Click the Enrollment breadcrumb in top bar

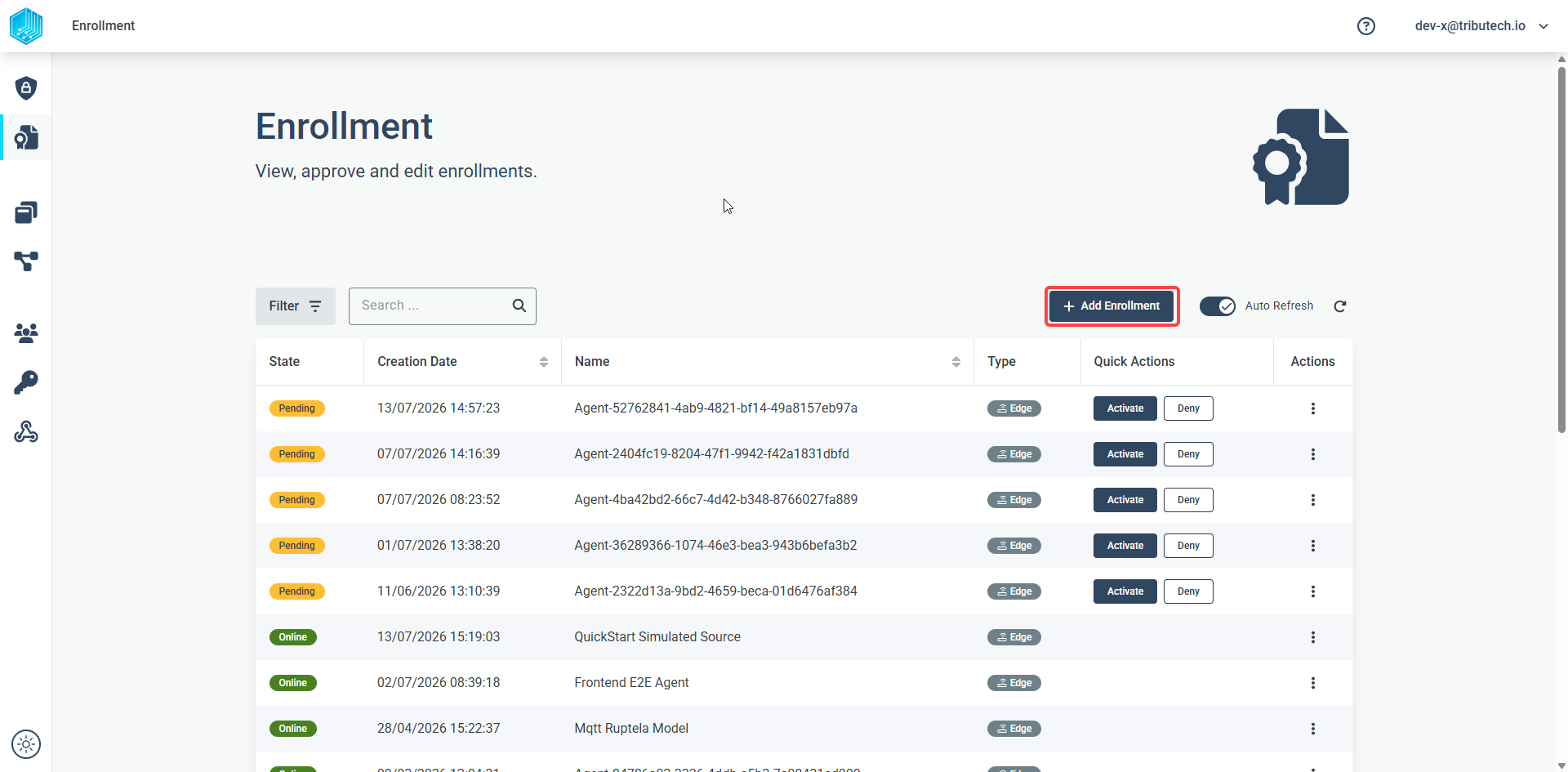point(103,26)
